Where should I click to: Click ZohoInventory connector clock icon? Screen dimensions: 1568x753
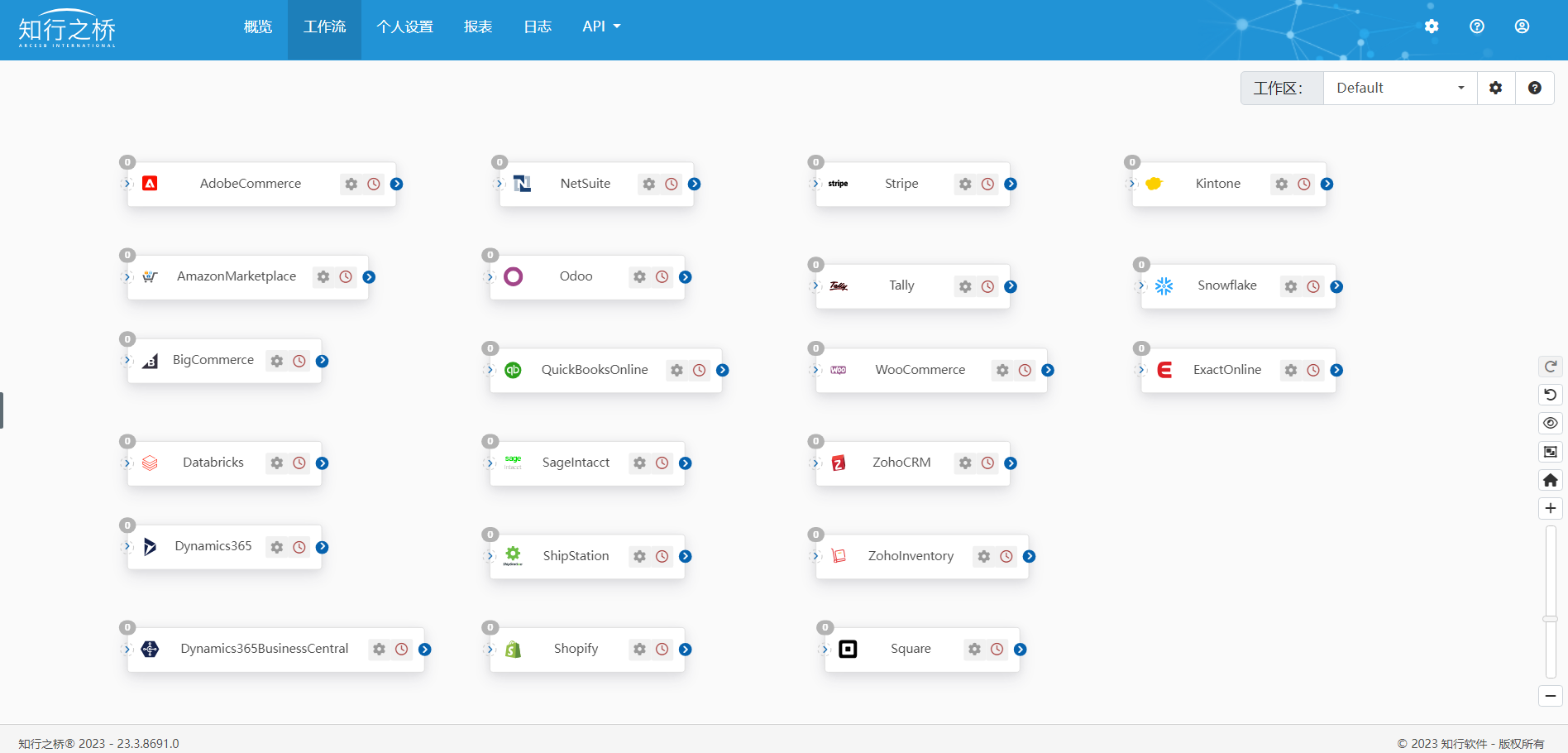(1006, 556)
